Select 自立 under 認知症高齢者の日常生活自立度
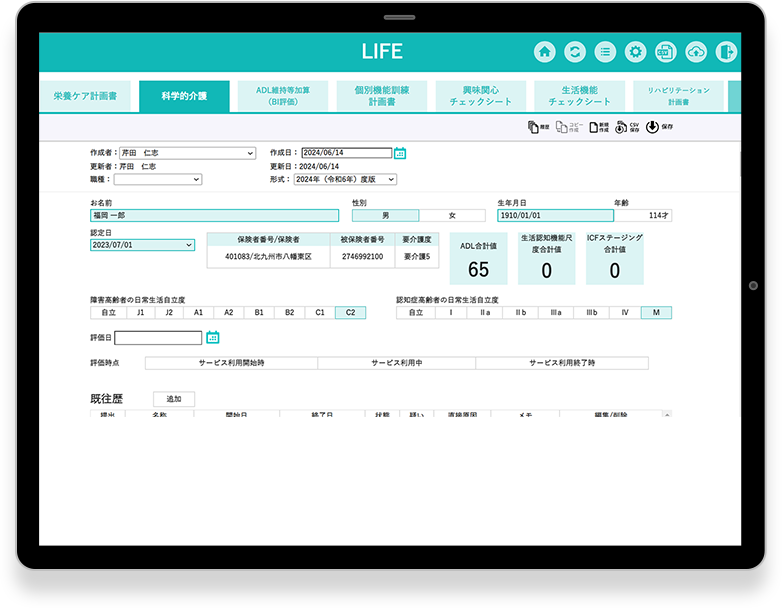 (x=416, y=313)
